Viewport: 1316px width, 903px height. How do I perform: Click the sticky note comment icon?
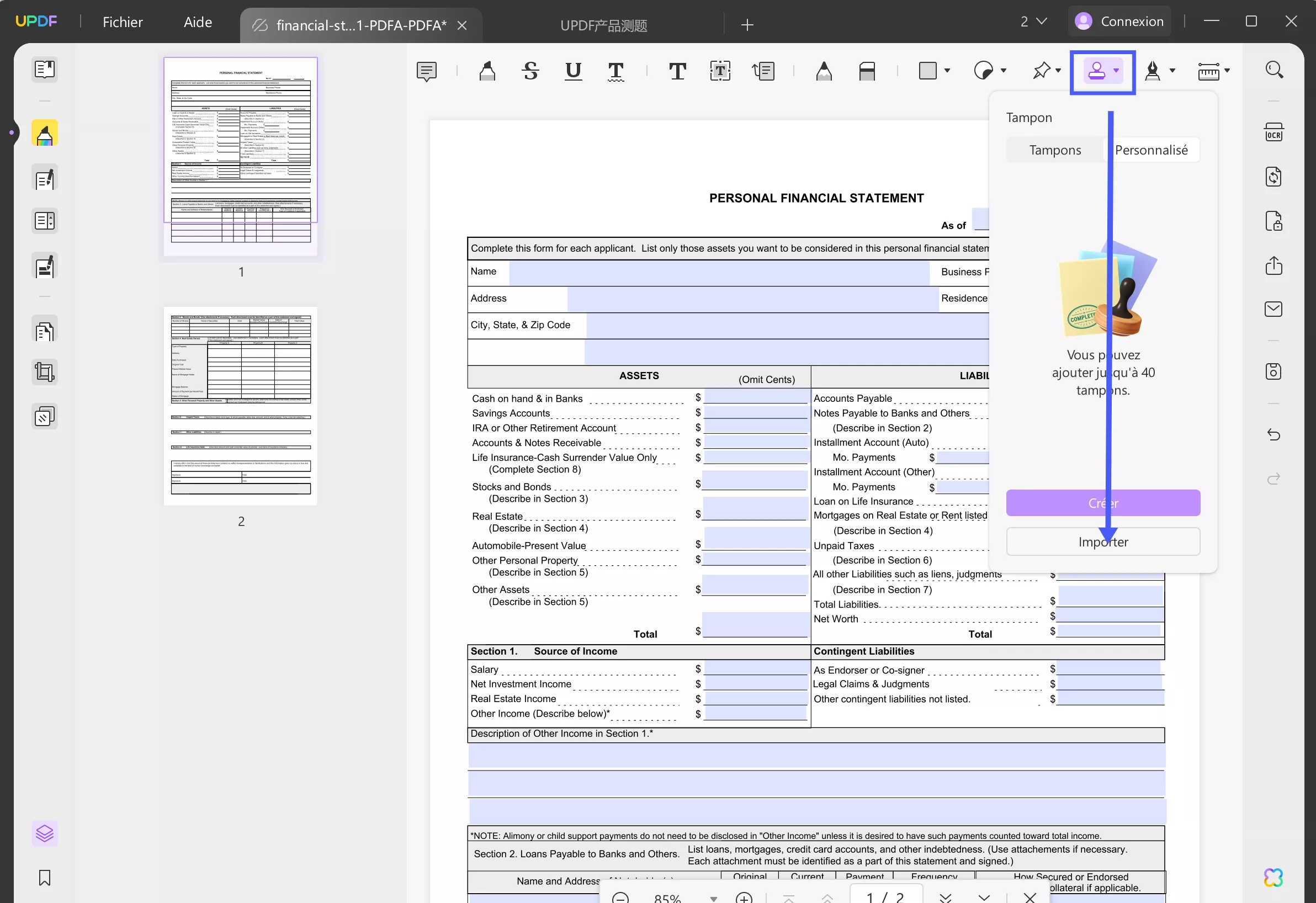tap(426, 71)
